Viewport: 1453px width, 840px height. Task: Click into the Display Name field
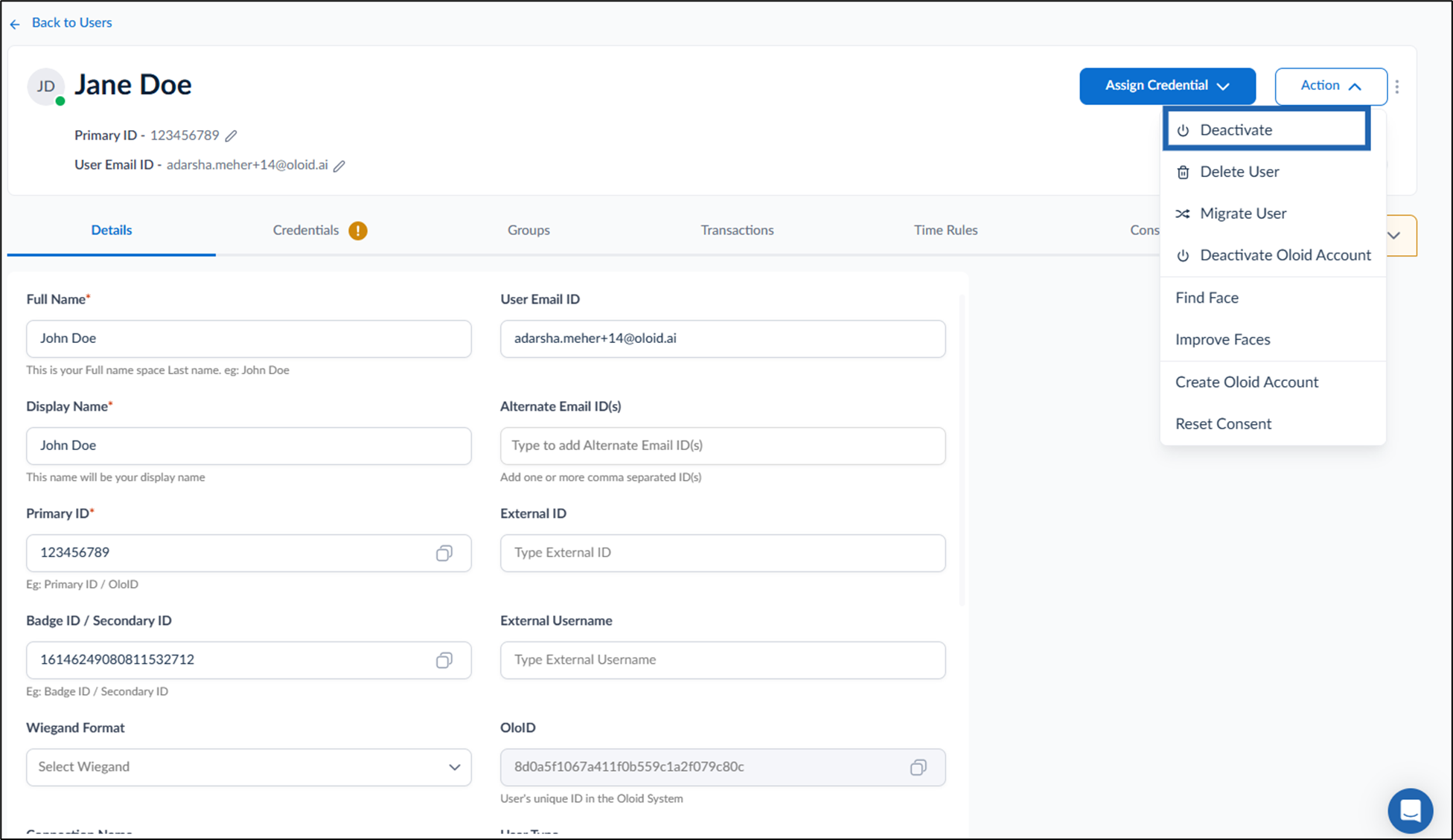249,446
